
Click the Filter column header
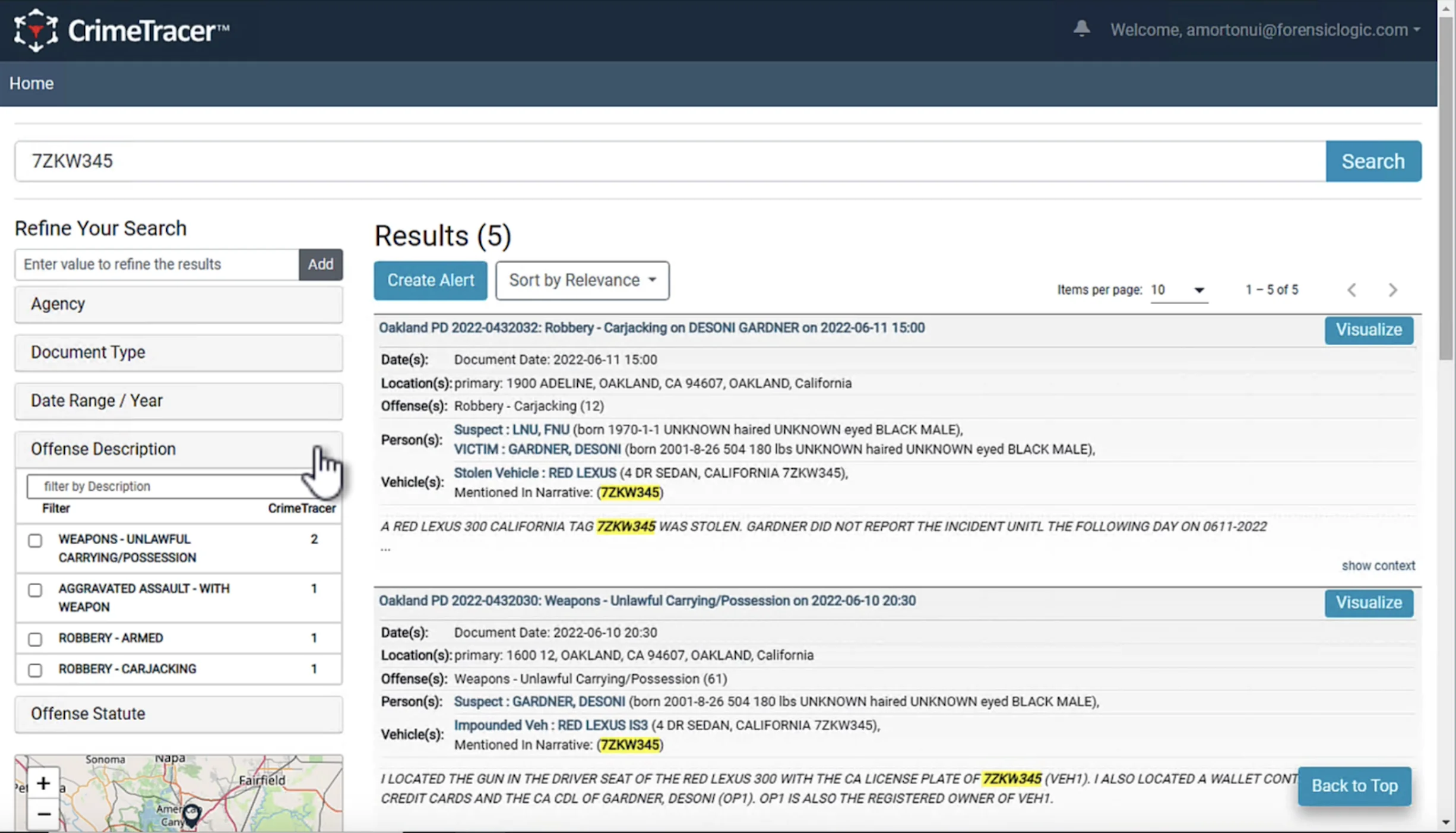point(56,509)
